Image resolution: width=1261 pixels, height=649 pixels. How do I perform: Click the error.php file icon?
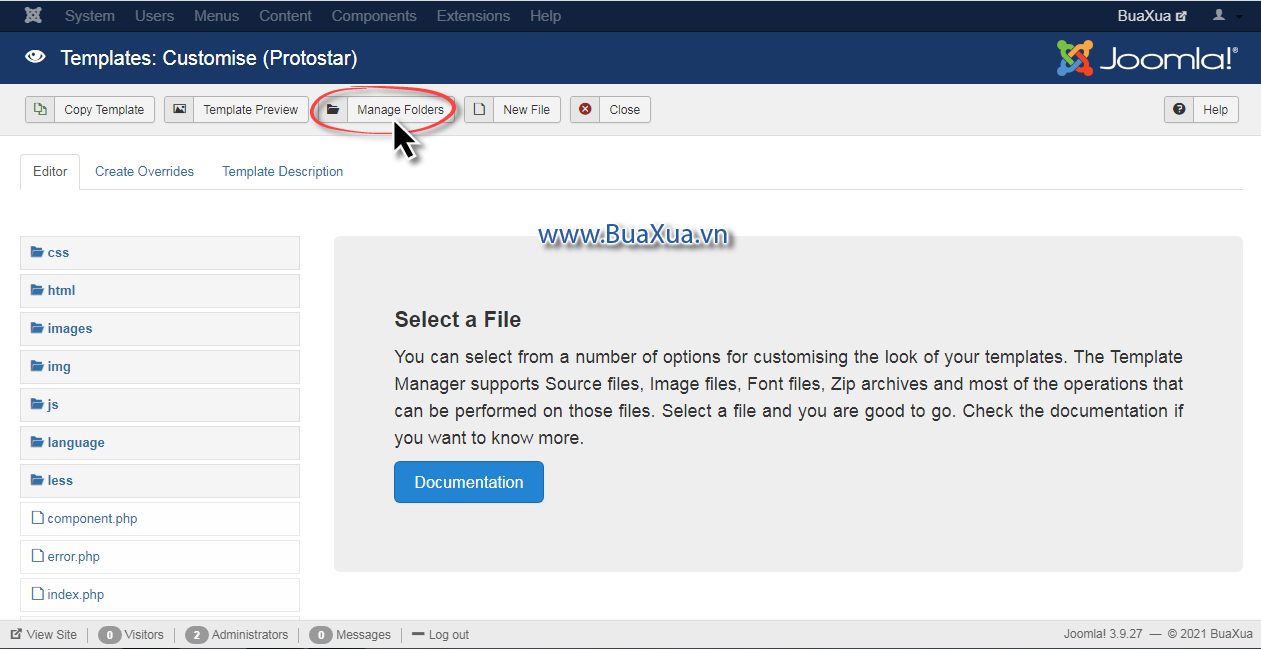[x=38, y=556]
